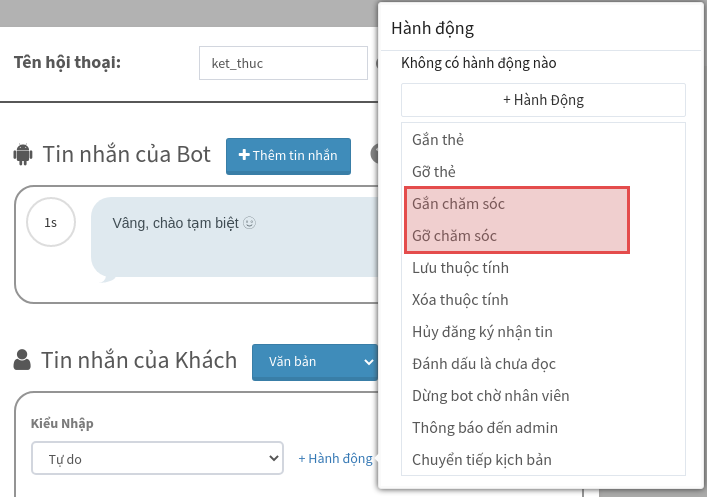The image size is (707, 497).
Task: Select Lưu thuộc tính action
Action: pos(543,268)
